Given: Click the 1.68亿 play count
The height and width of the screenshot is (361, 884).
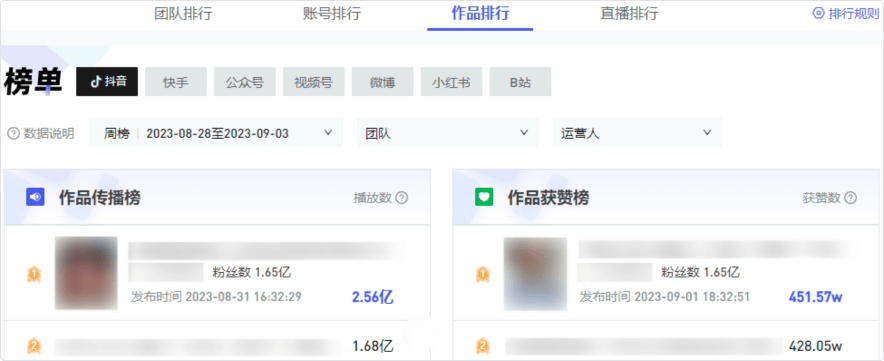Looking at the screenshot, I should point(373,346).
